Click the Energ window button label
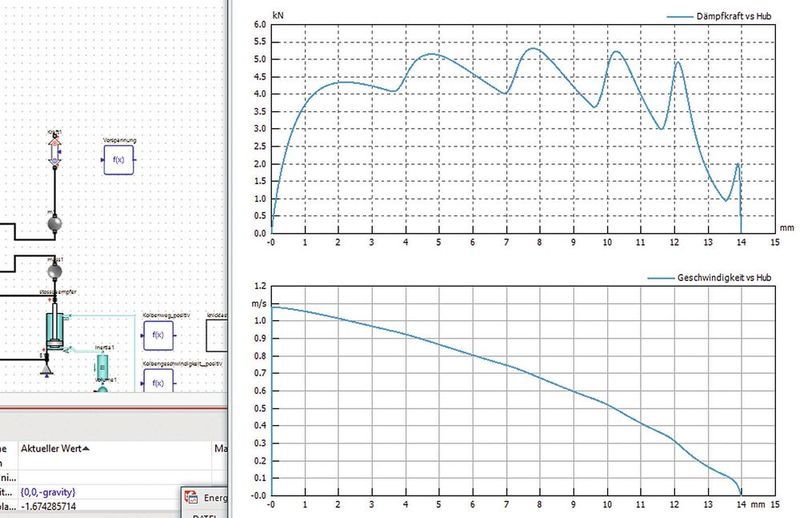This screenshot has width=800, height=518. (215, 498)
